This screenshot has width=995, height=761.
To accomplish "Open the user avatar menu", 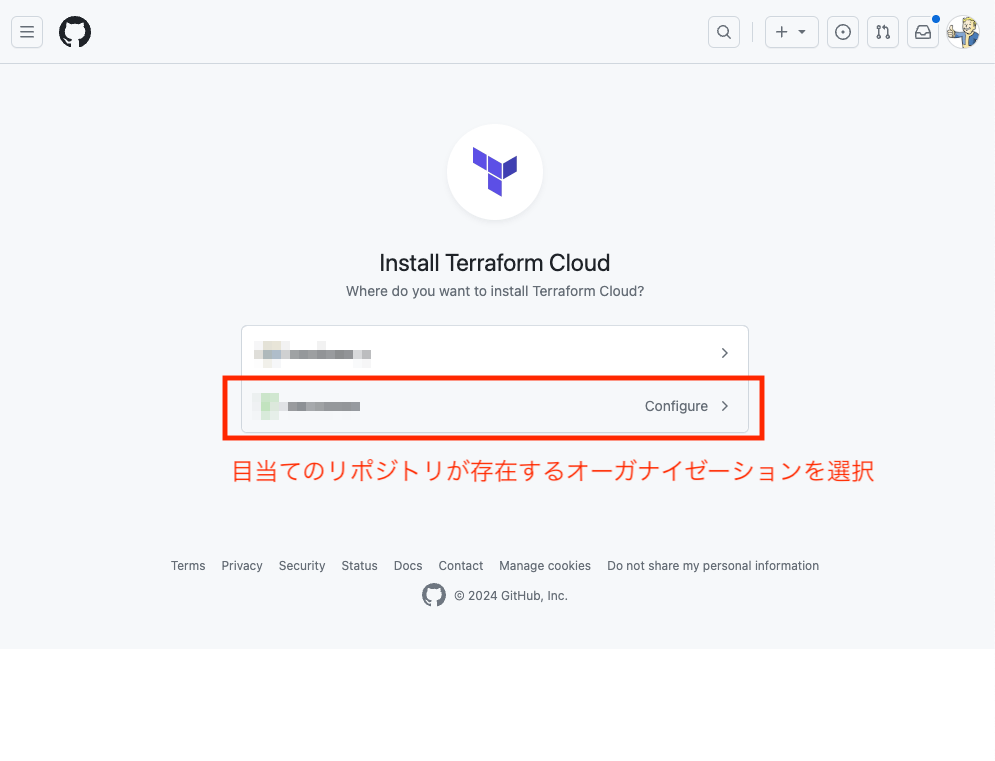I will pyautogui.click(x=963, y=32).
